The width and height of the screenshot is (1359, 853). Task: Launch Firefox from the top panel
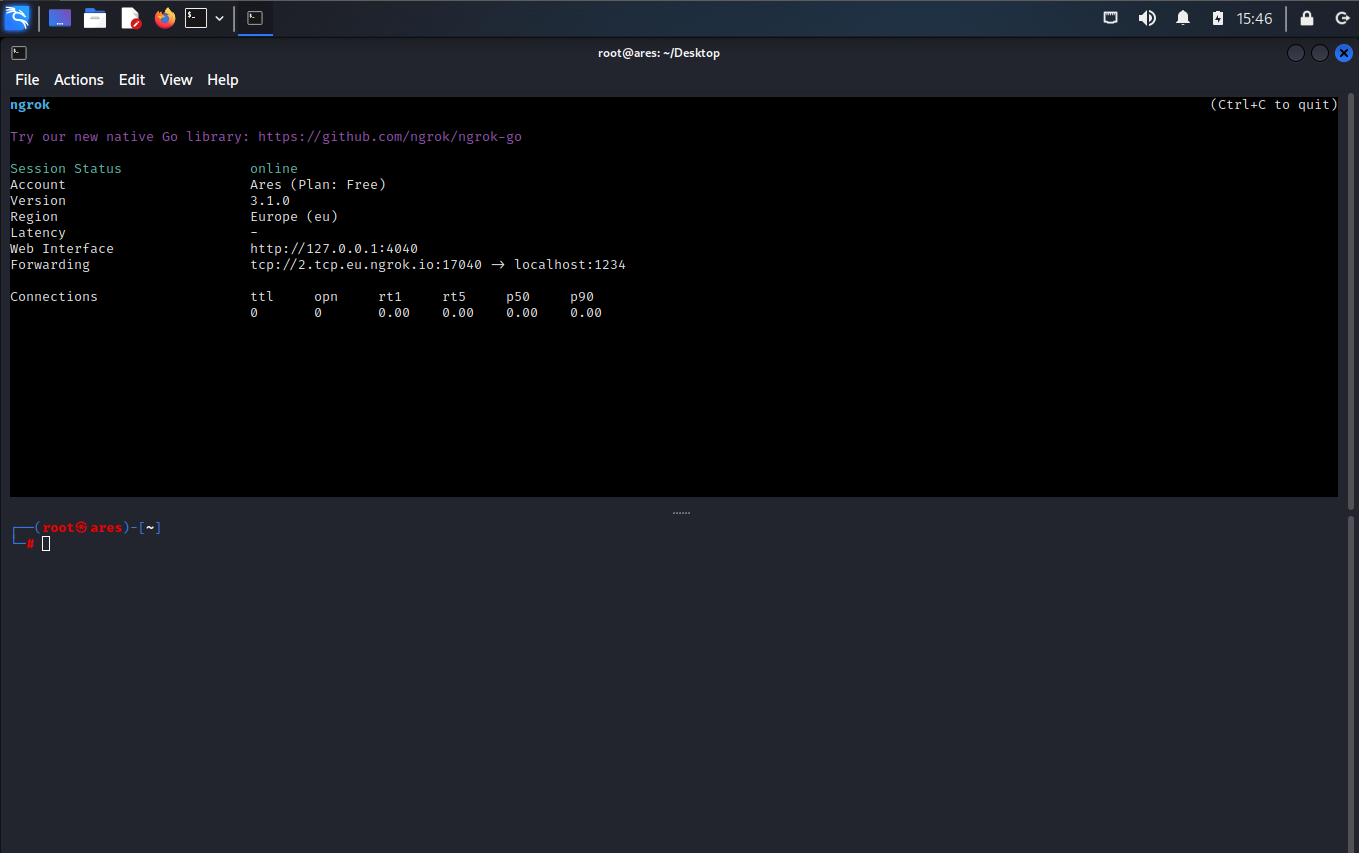165,18
